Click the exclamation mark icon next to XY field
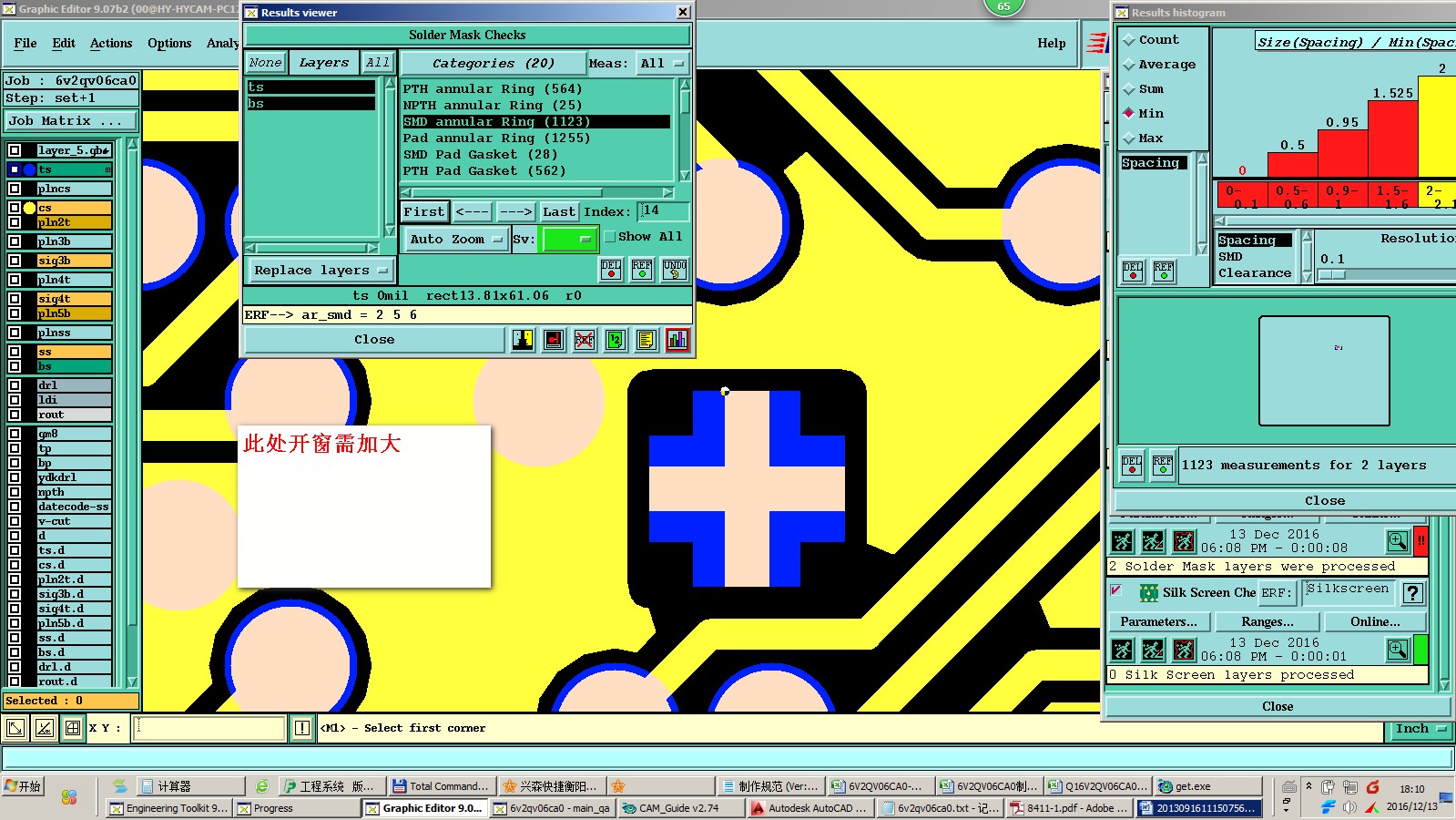1456x820 pixels. [302, 728]
